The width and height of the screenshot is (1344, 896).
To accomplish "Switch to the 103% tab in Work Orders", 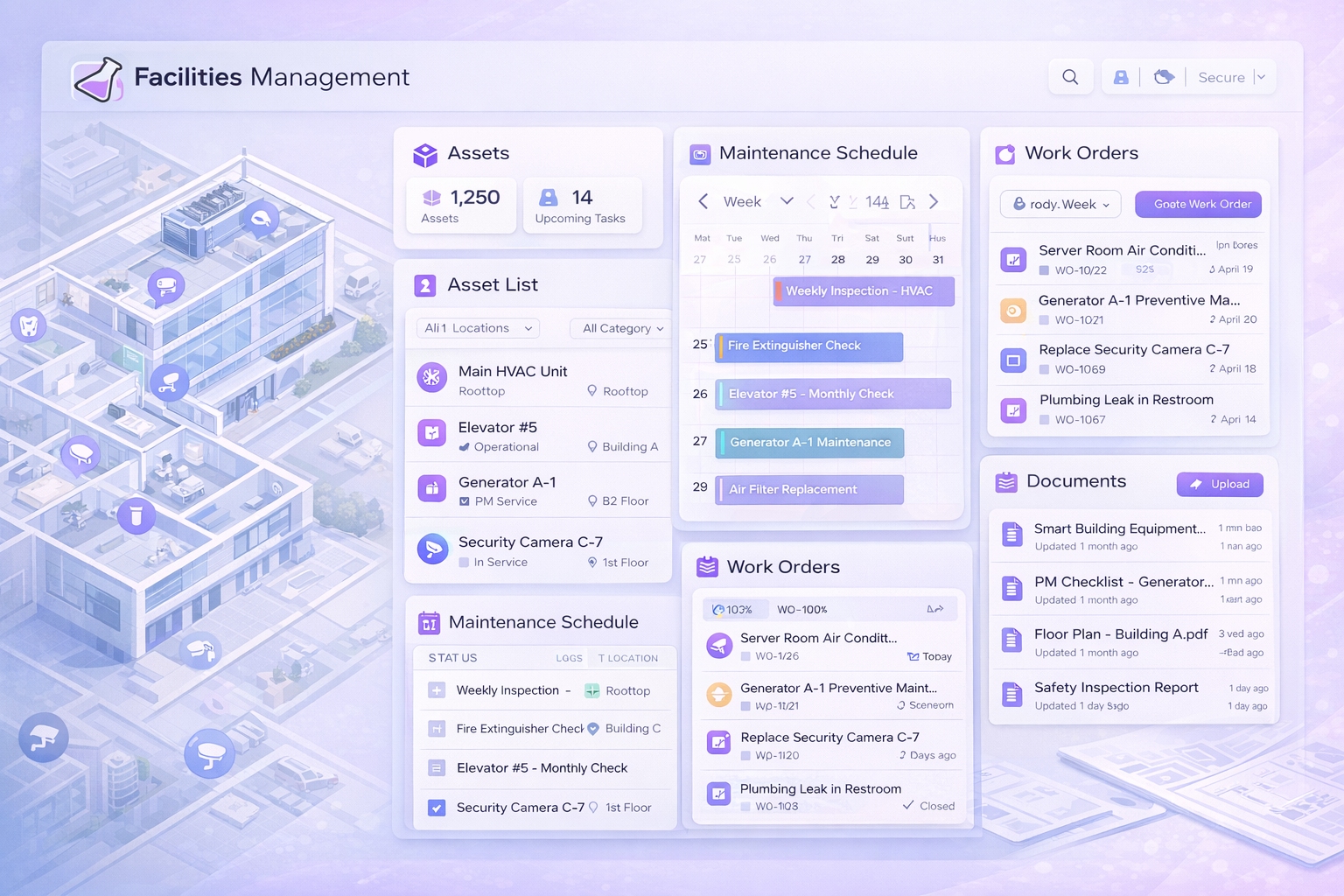I will pyautogui.click(x=733, y=609).
